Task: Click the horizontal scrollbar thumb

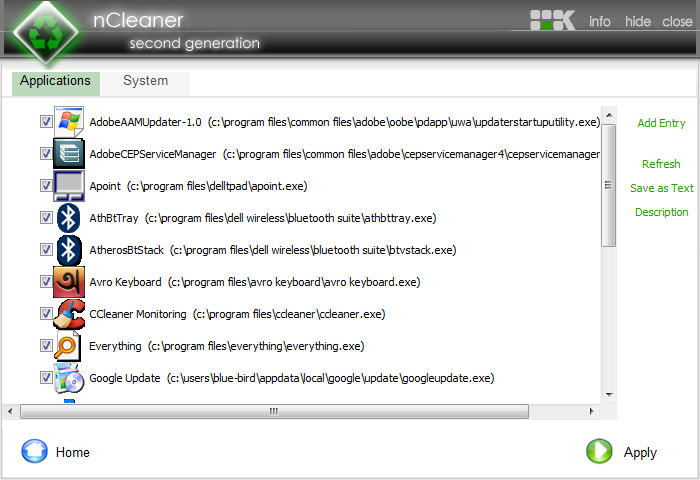Action: (x=274, y=411)
